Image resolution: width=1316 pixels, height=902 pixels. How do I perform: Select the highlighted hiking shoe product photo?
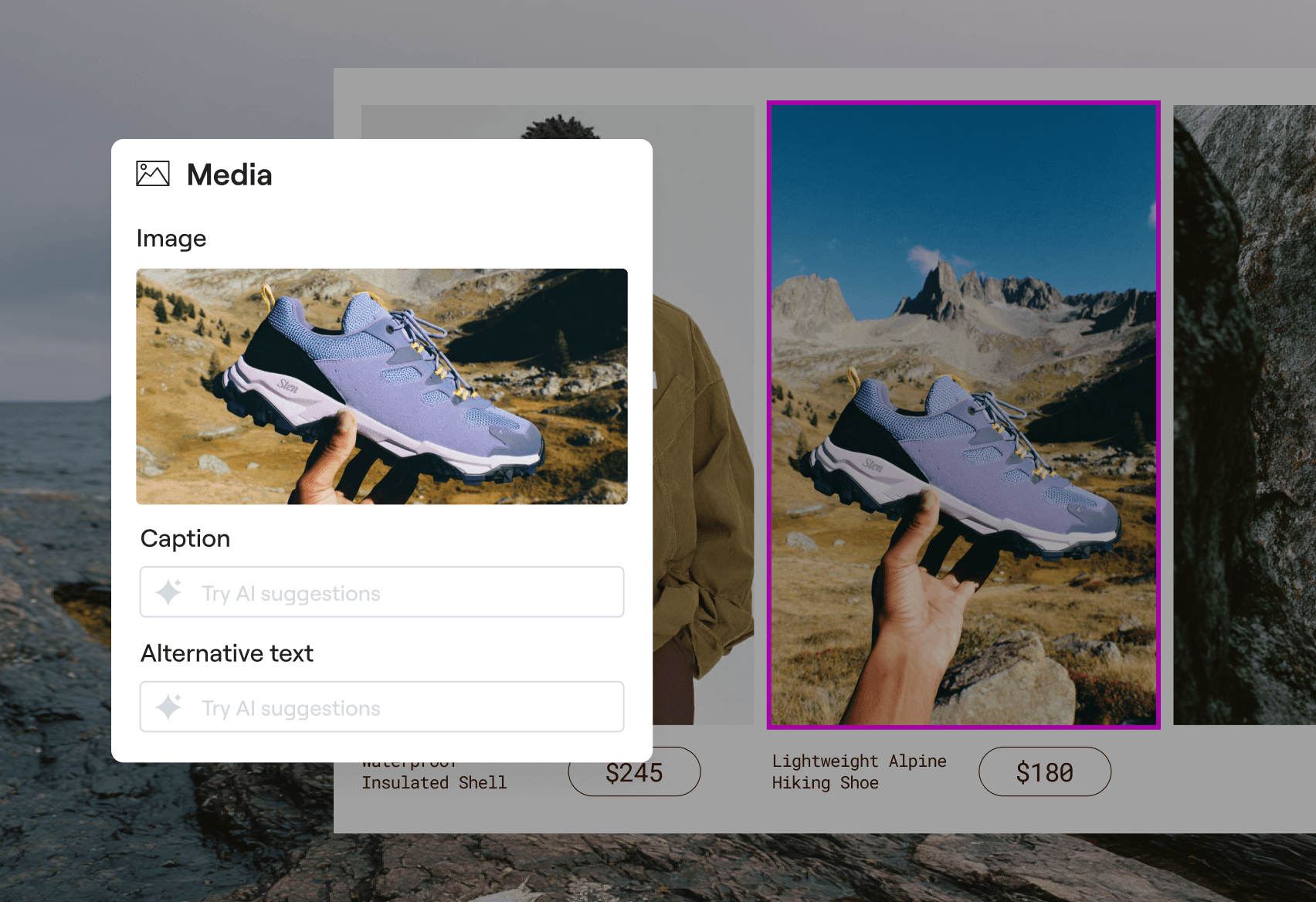pyautogui.click(x=963, y=415)
